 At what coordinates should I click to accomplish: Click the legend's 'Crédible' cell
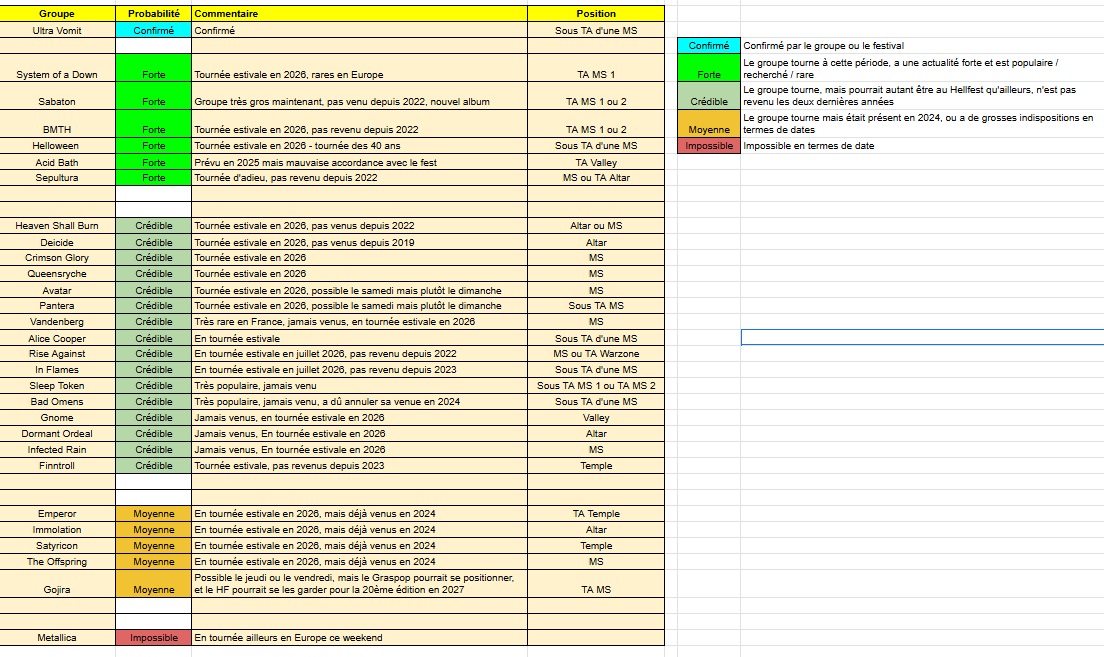click(708, 96)
